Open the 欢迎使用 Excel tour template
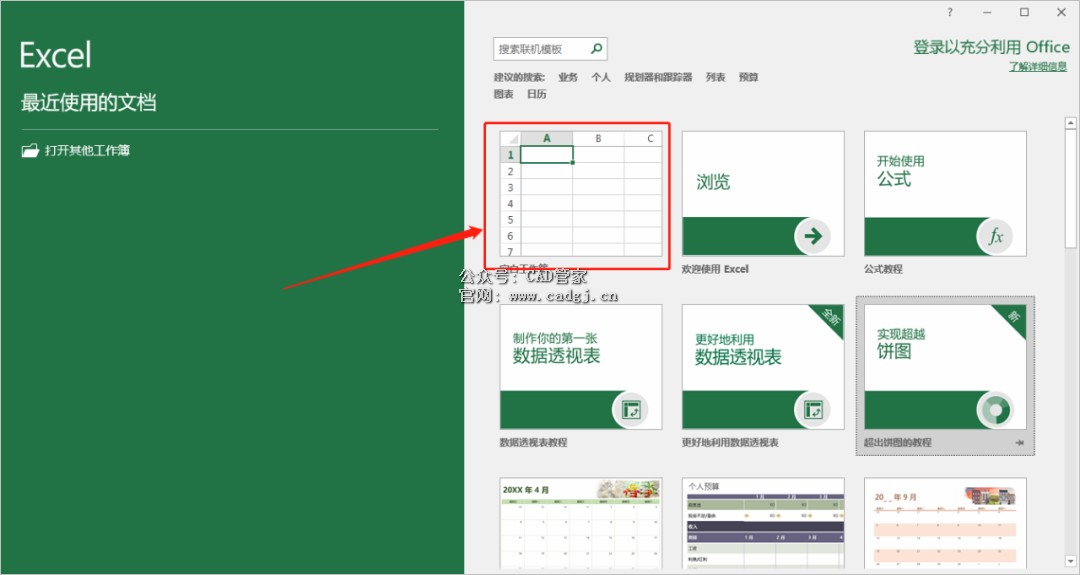 (x=763, y=194)
